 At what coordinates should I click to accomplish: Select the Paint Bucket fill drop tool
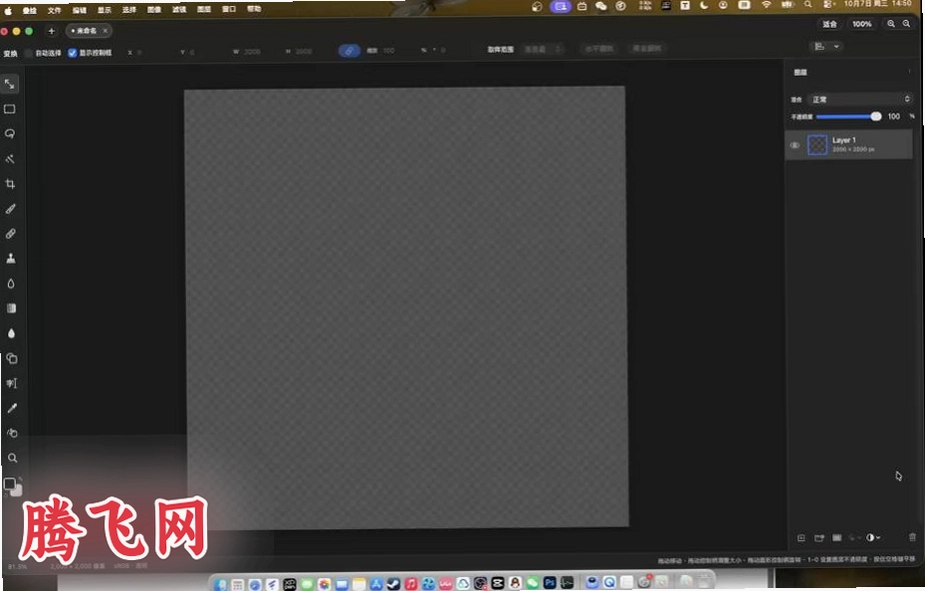pyautogui.click(x=11, y=333)
